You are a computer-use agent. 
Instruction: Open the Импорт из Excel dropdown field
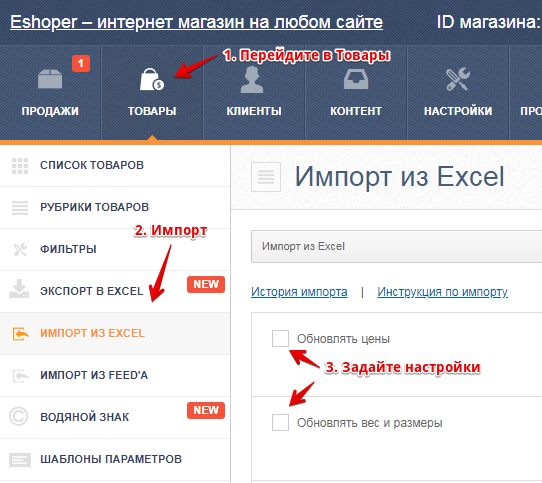pos(396,247)
